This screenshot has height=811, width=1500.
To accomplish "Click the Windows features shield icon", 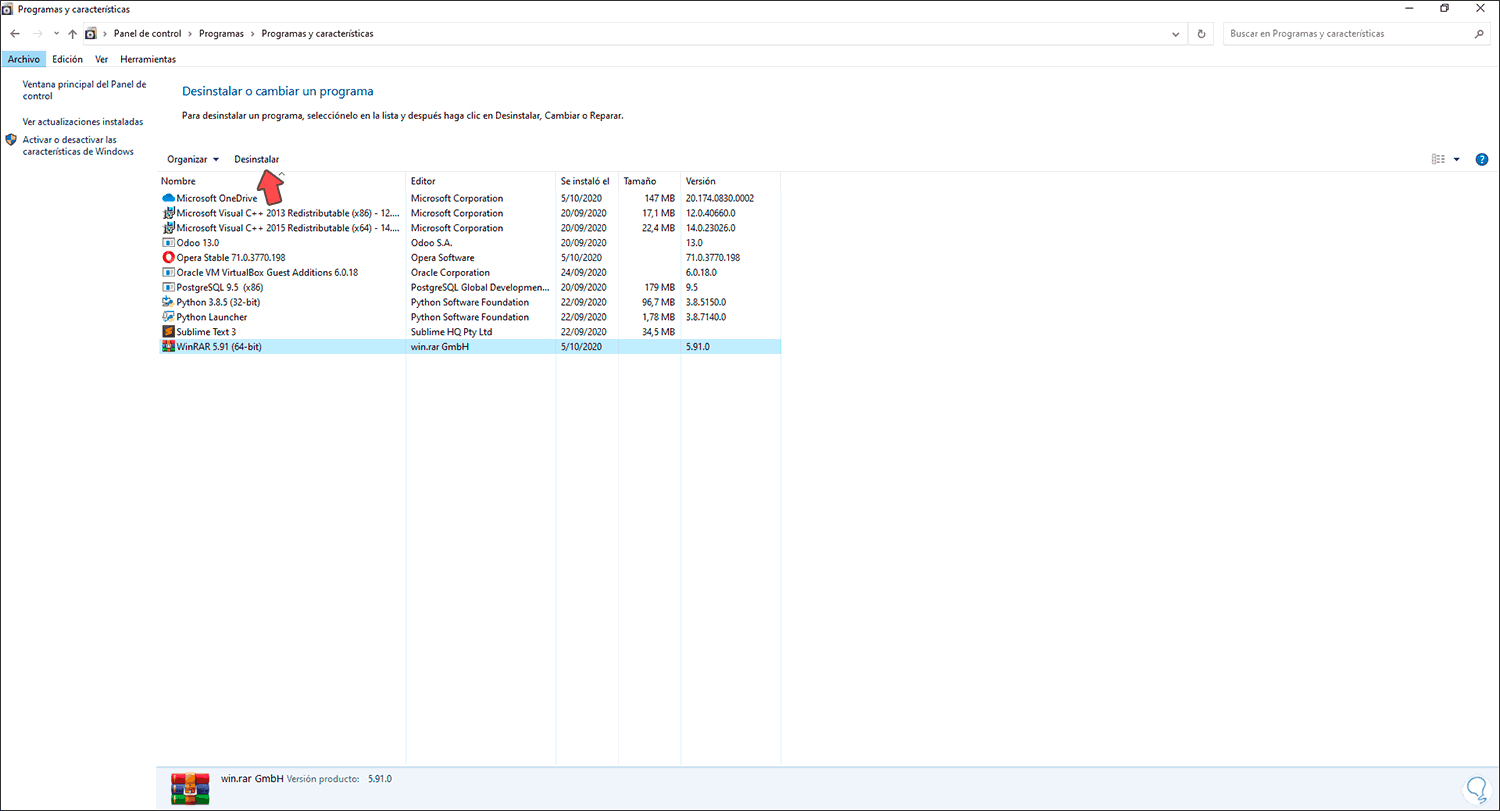I will (11, 140).
